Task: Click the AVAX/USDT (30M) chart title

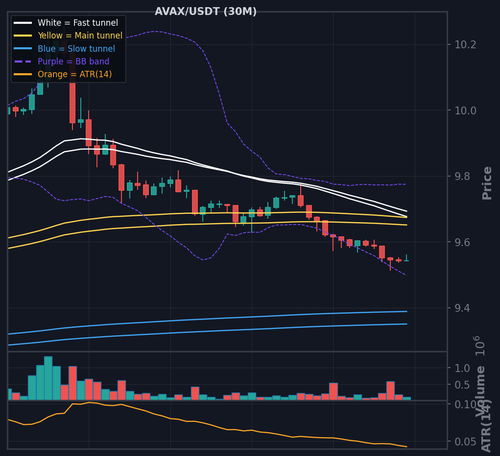Action: pyautogui.click(x=206, y=11)
